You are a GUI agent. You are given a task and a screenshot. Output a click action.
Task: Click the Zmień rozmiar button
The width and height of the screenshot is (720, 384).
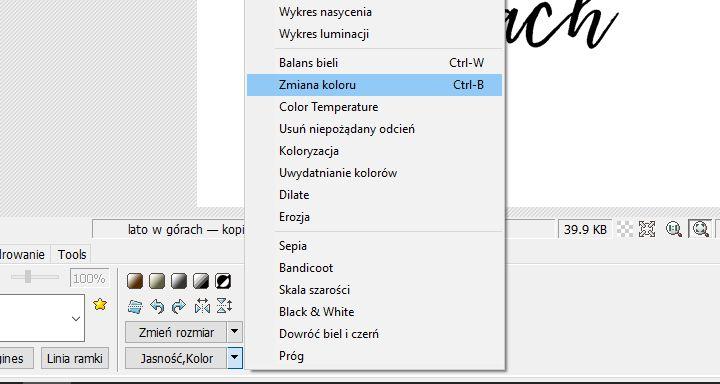pyautogui.click(x=176, y=332)
